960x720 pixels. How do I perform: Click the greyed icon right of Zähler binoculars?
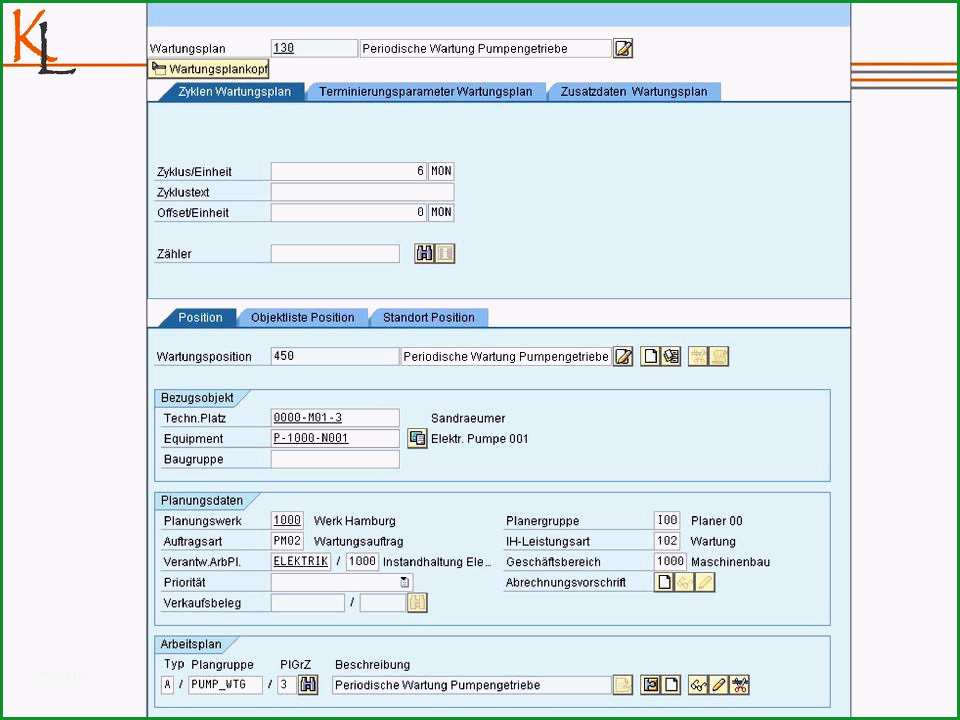coord(445,253)
